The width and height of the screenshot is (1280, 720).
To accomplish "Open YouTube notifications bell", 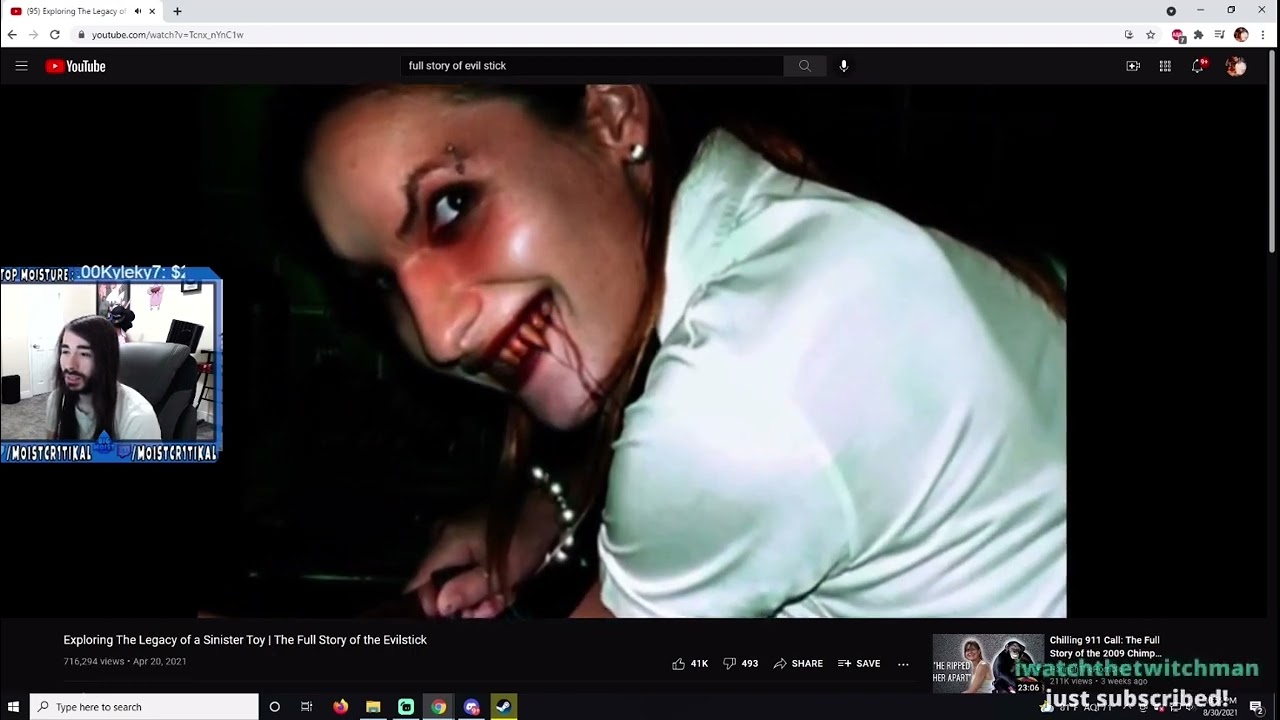I will point(1198,66).
